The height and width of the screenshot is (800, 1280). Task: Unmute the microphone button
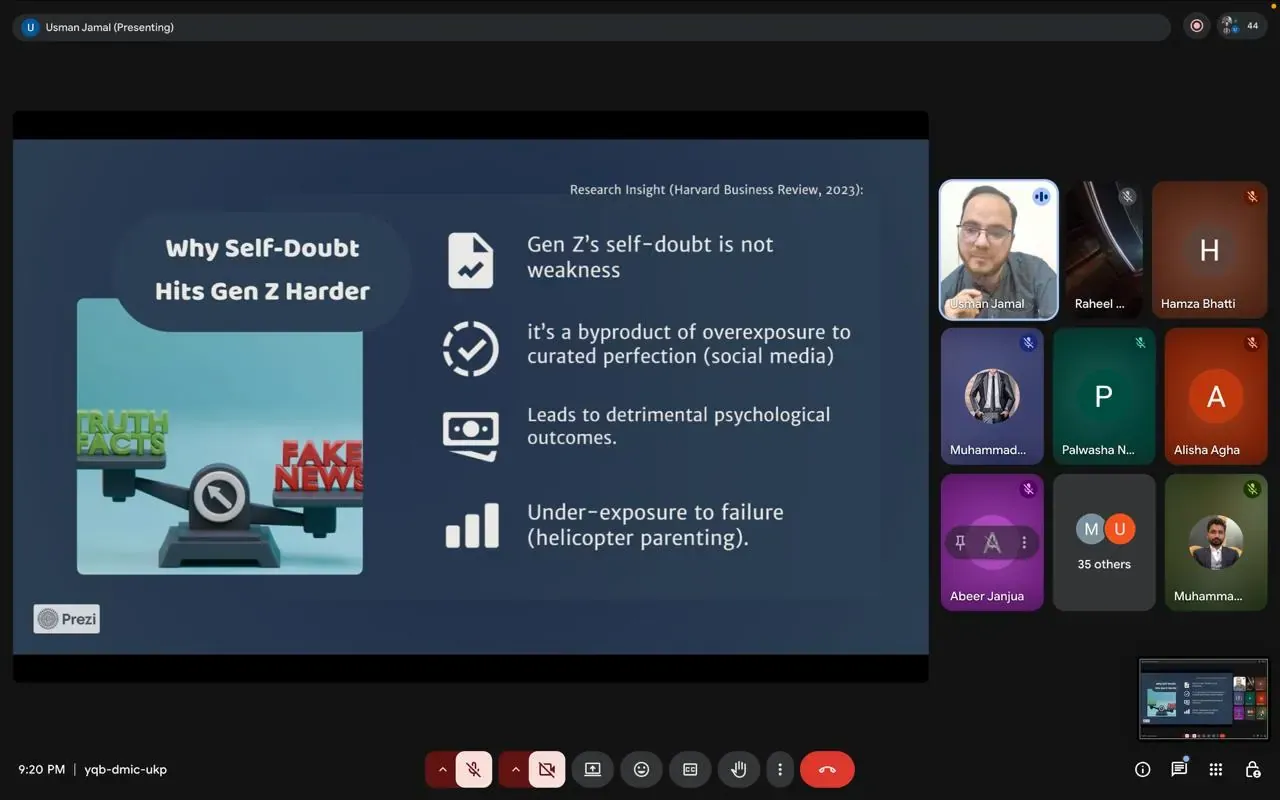coord(474,769)
